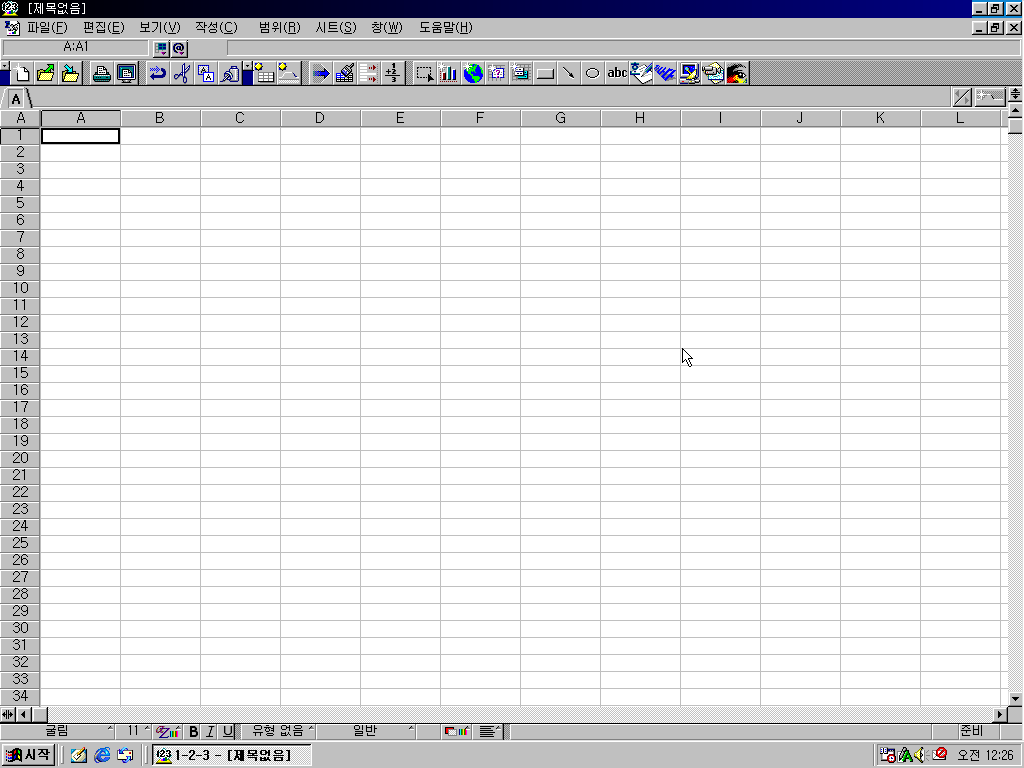Open range properties using the grid with diamond icon
The height and width of the screenshot is (768, 1024).
click(264, 73)
